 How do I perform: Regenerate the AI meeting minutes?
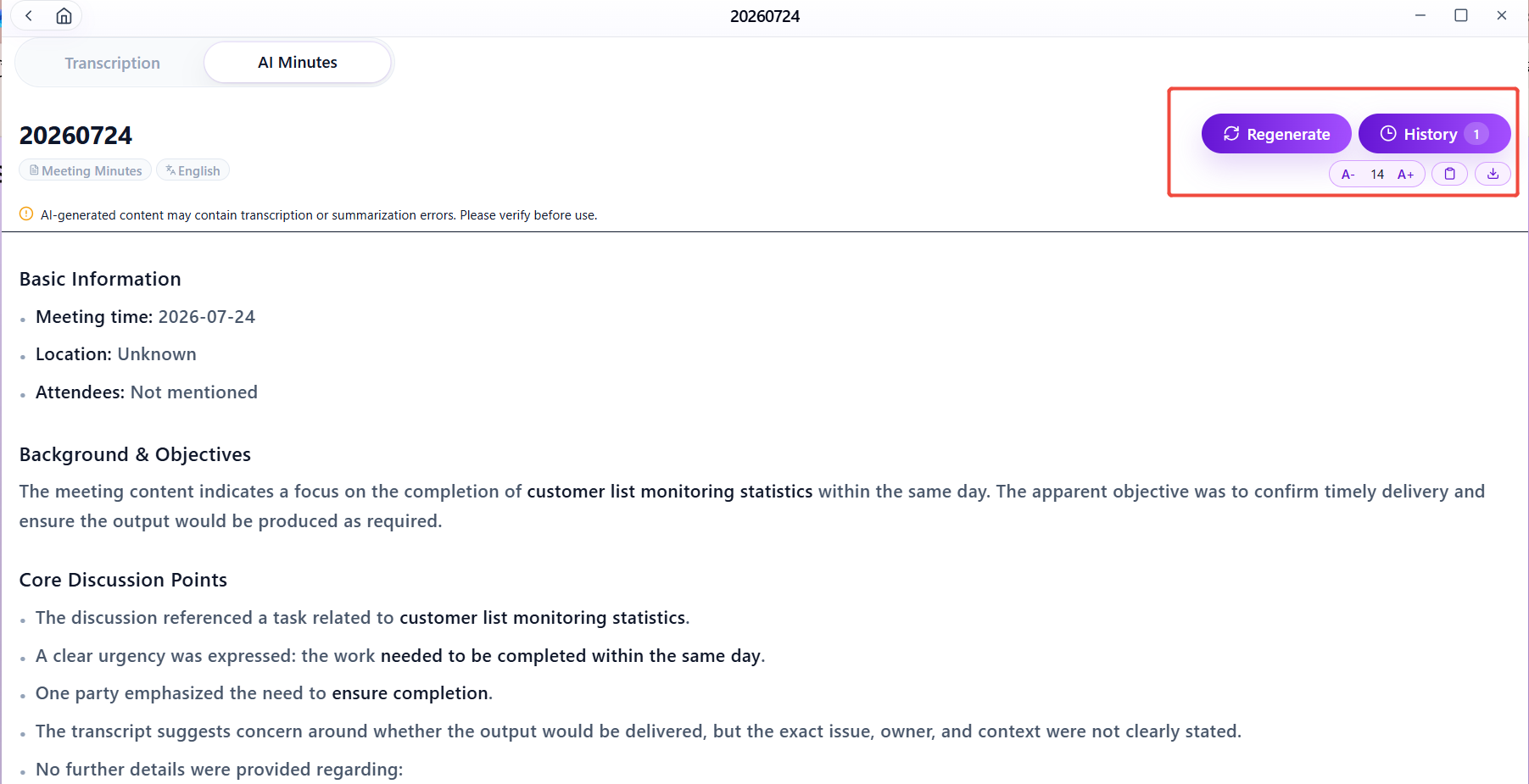coord(1276,134)
